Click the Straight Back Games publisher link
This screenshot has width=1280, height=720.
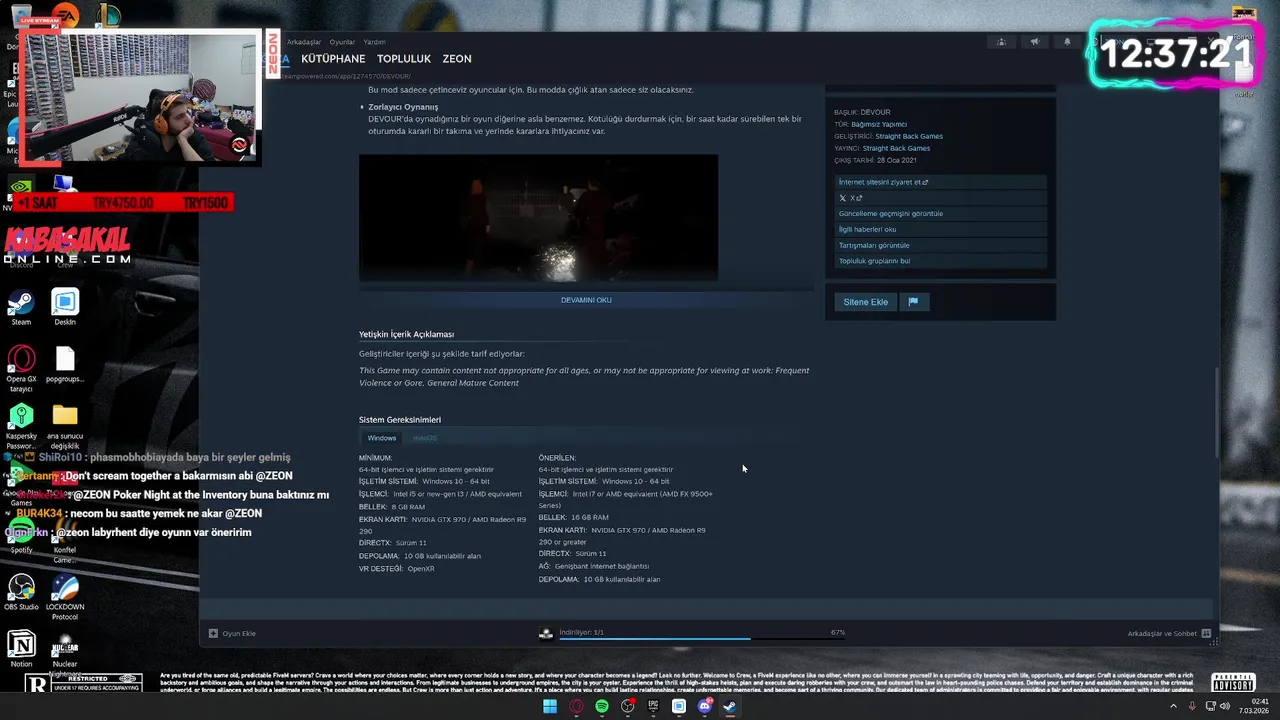pyautogui.click(x=896, y=148)
